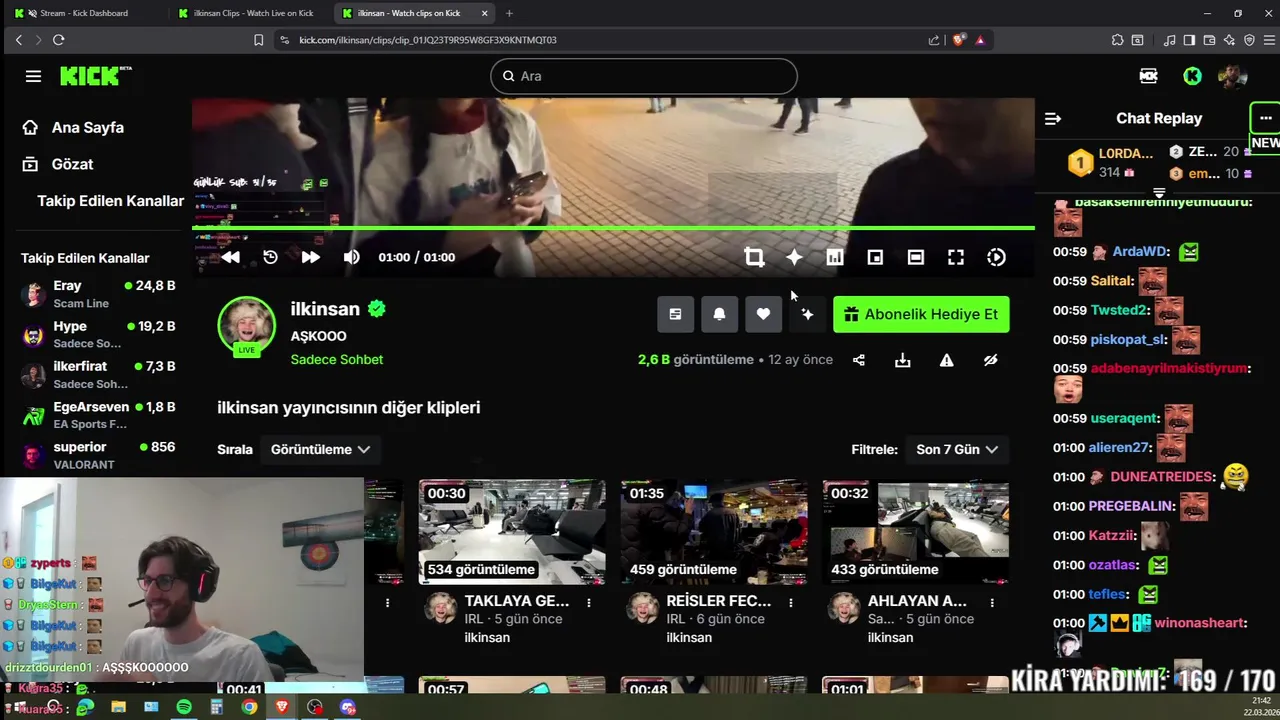The height and width of the screenshot is (720, 1280).
Task: Select the crop clip tool icon
Action: (754, 257)
